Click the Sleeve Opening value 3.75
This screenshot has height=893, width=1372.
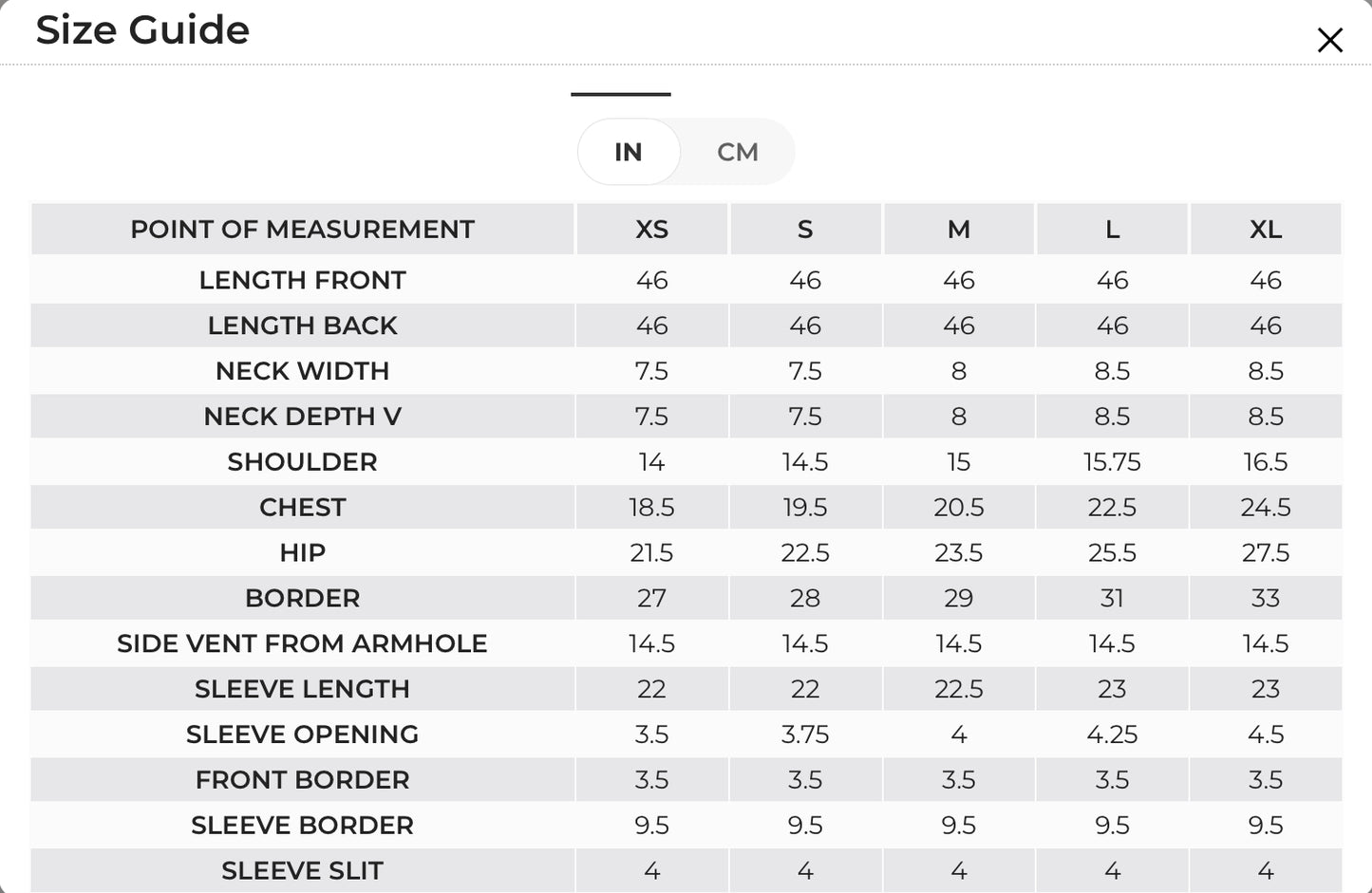point(805,735)
